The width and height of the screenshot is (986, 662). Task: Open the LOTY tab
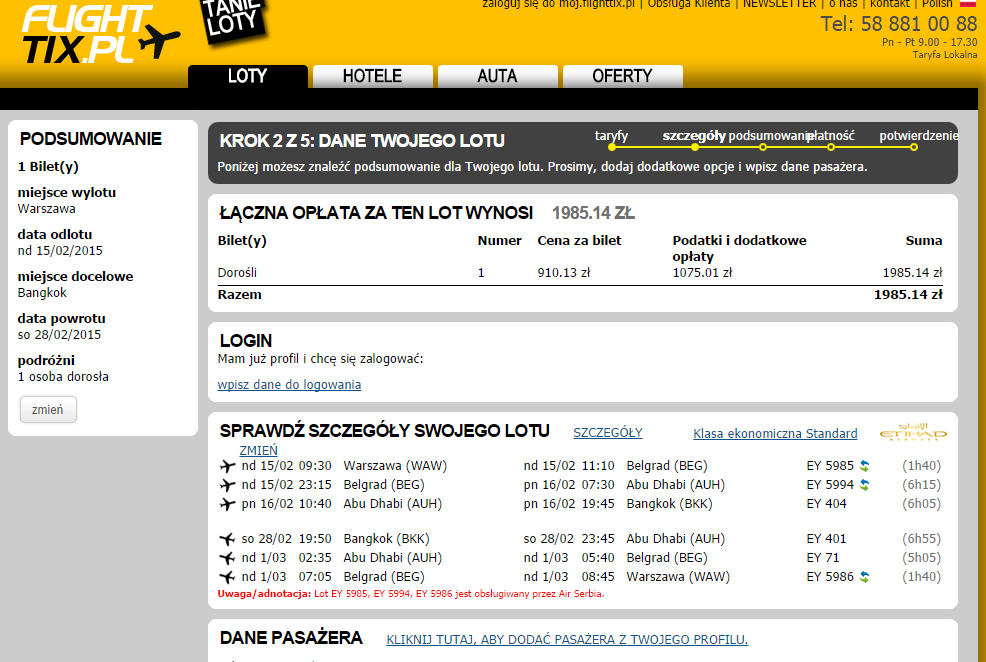(248, 76)
